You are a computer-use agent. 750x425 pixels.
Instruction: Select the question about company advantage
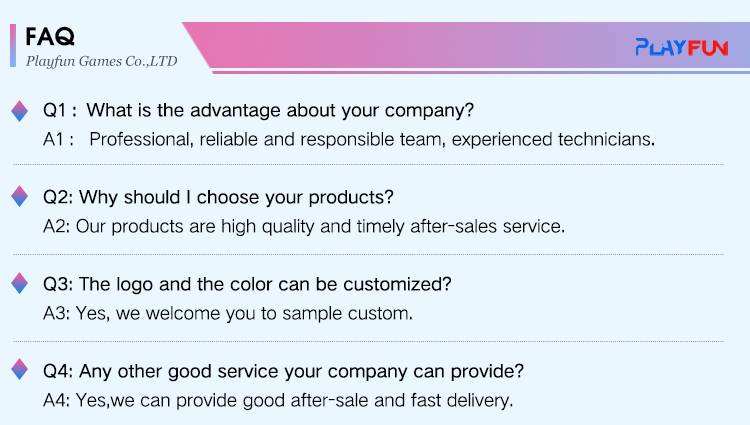[x=258, y=109]
